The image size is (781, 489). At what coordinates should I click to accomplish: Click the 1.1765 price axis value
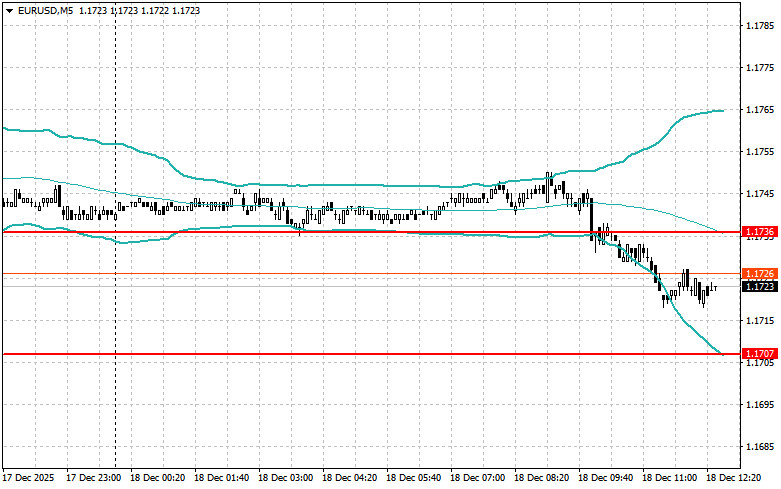tap(760, 110)
